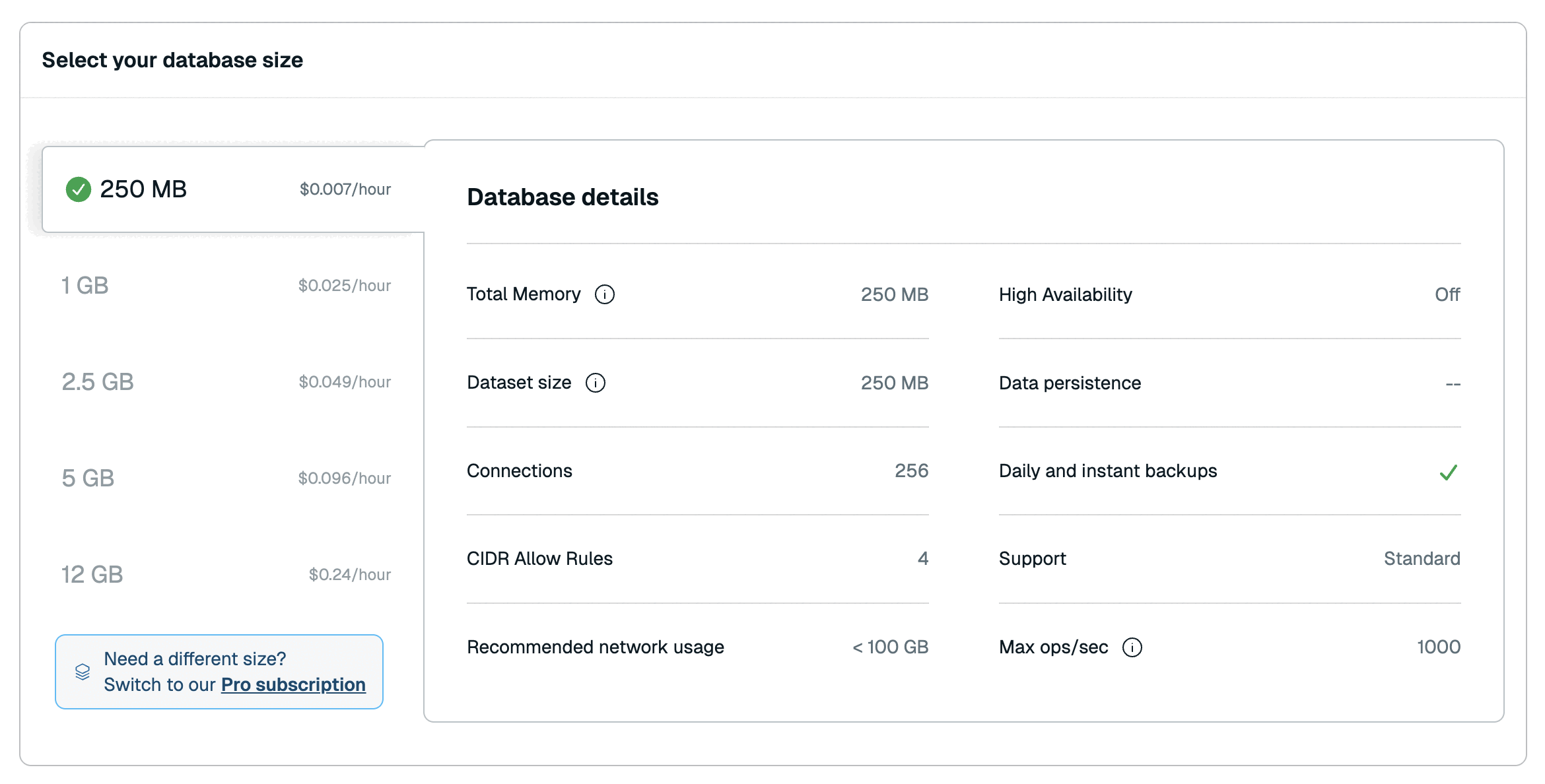
Task: Click the Support Standard value
Action: [x=1422, y=559]
